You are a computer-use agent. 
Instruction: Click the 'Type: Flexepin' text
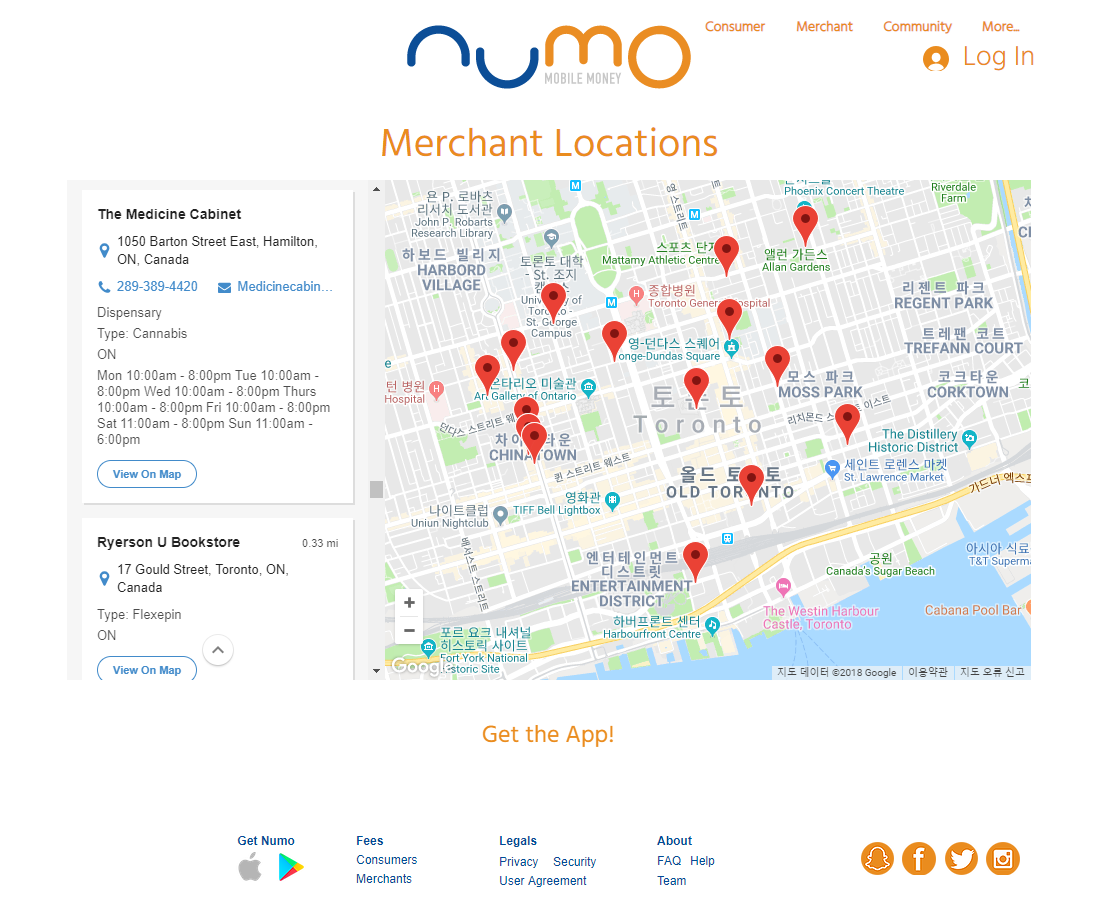tap(139, 615)
